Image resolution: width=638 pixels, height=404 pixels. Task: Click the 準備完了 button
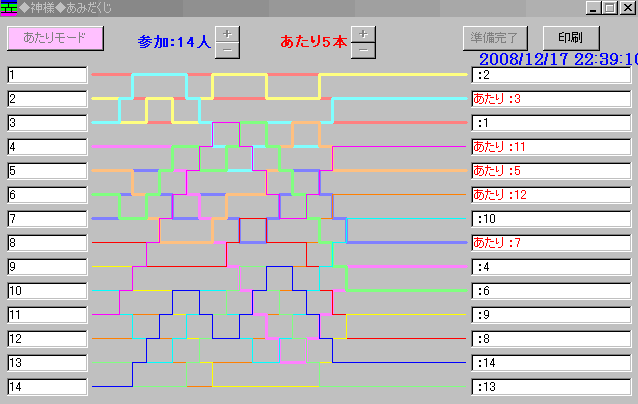point(495,38)
